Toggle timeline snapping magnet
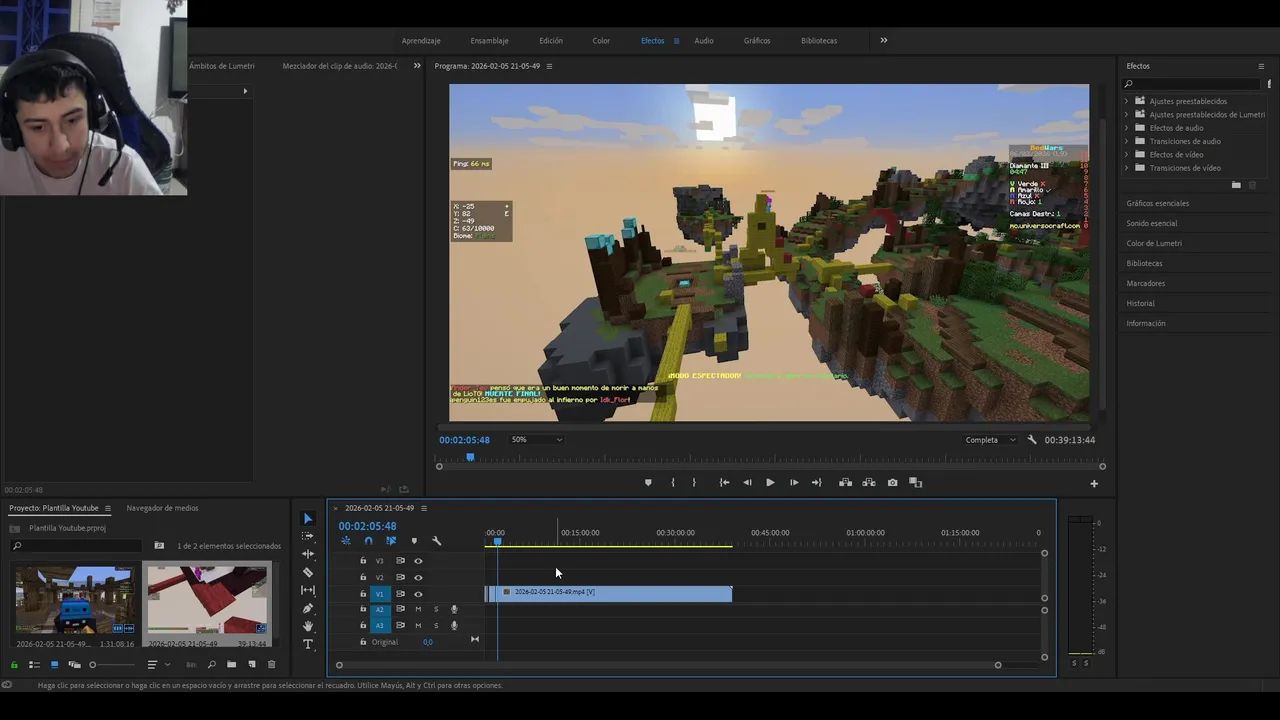 pyautogui.click(x=368, y=541)
